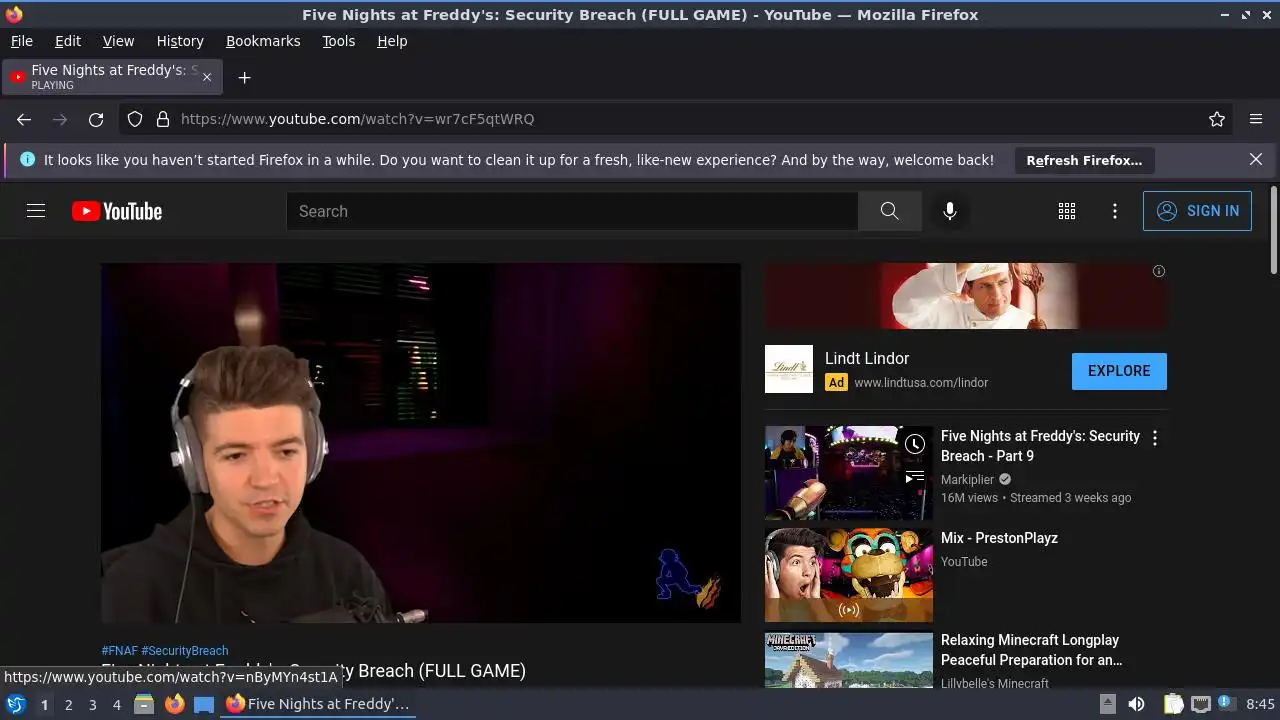Open Five Nights at Freddy's Part 9 title
Screen dimensions: 1280x720
click(1040, 446)
